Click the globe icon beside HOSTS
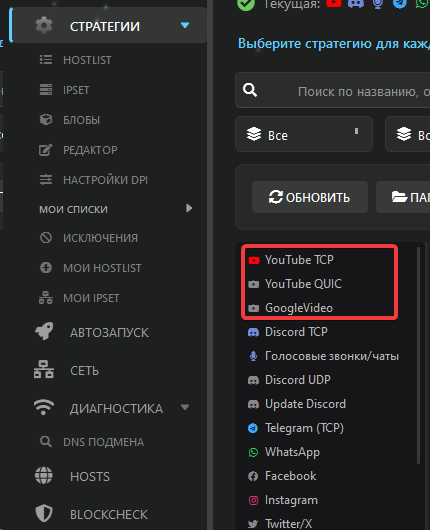430x530 pixels. tap(44, 476)
